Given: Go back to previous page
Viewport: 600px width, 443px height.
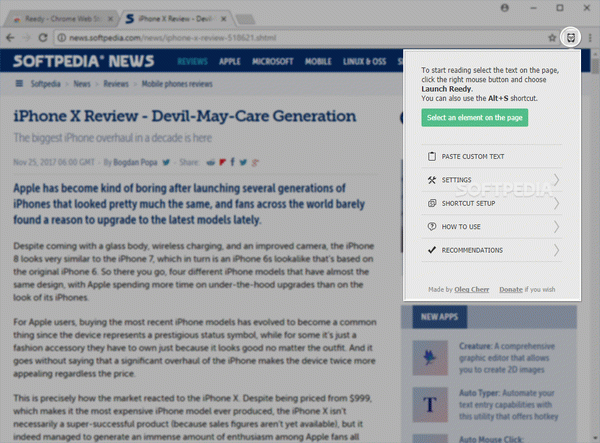Looking at the screenshot, I should [10, 37].
